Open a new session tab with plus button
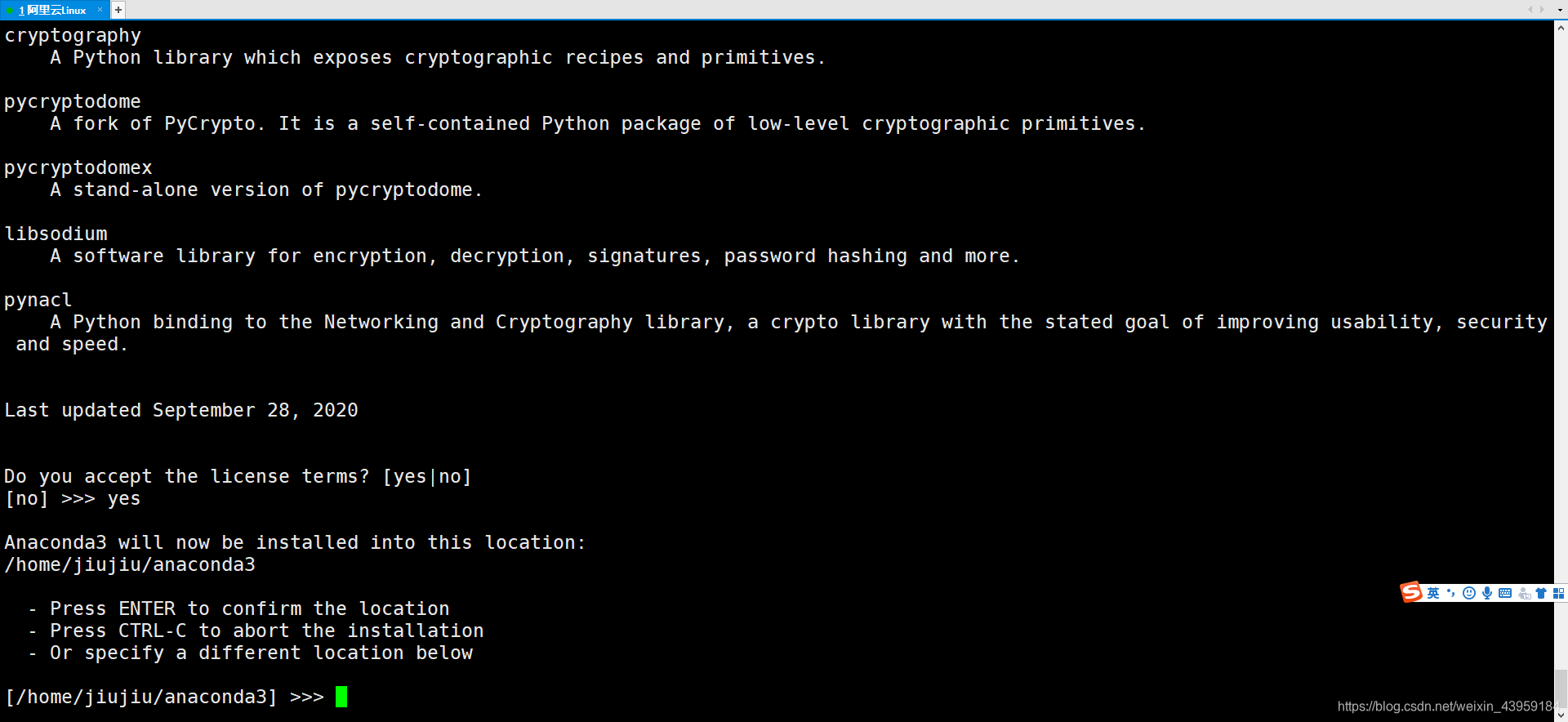1568x722 pixels. pos(118,10)
